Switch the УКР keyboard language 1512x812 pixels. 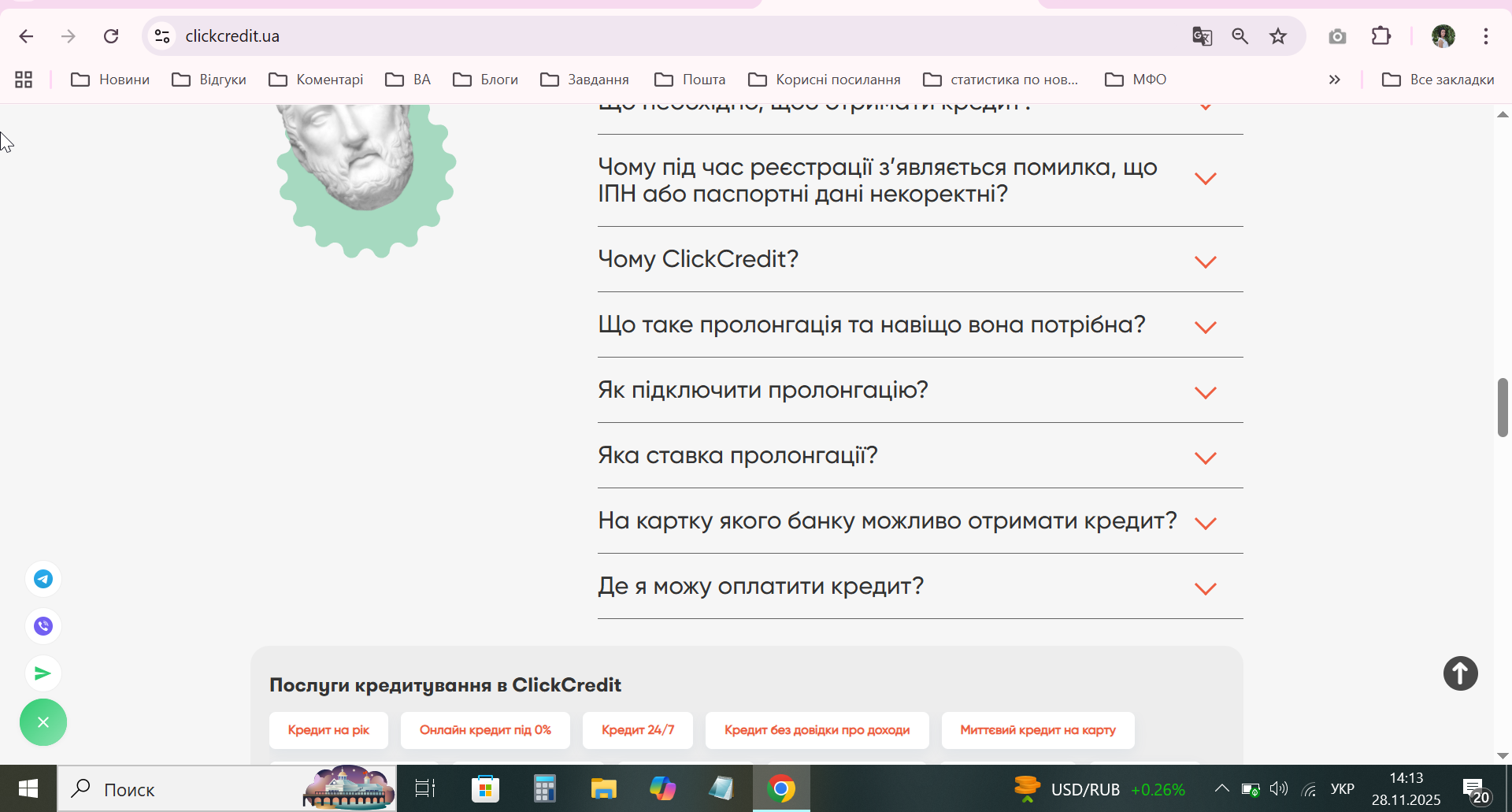point(1343,788)
